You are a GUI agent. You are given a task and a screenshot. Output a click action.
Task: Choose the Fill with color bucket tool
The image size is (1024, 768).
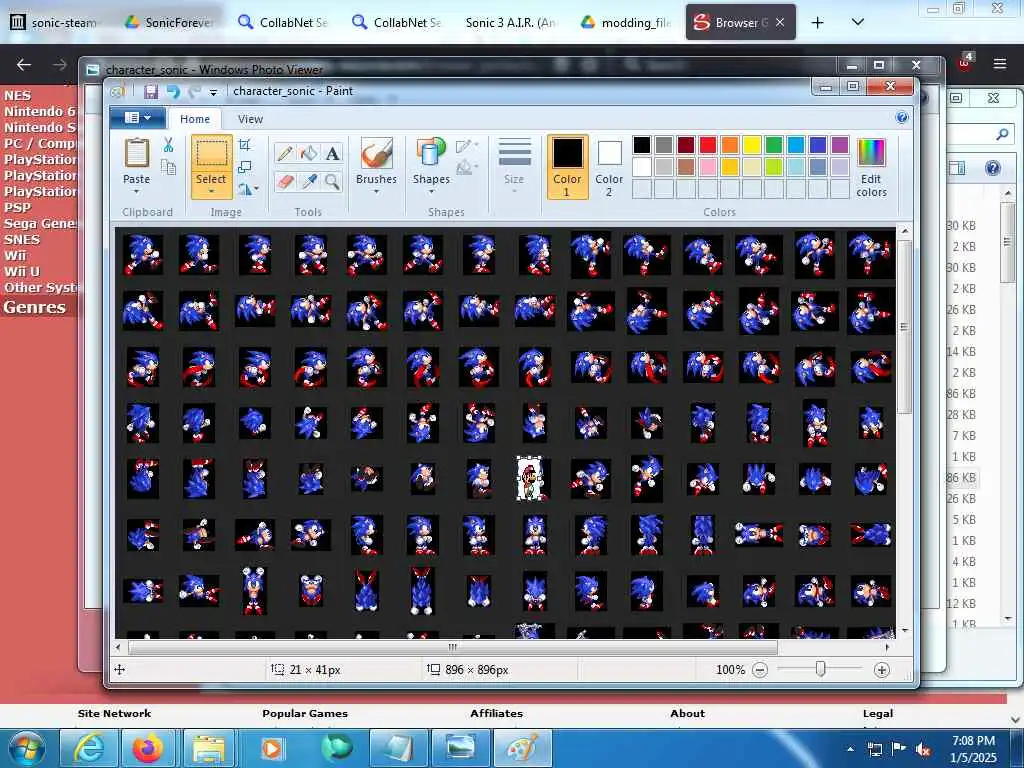pyautogui.click(x=309, y=154)
